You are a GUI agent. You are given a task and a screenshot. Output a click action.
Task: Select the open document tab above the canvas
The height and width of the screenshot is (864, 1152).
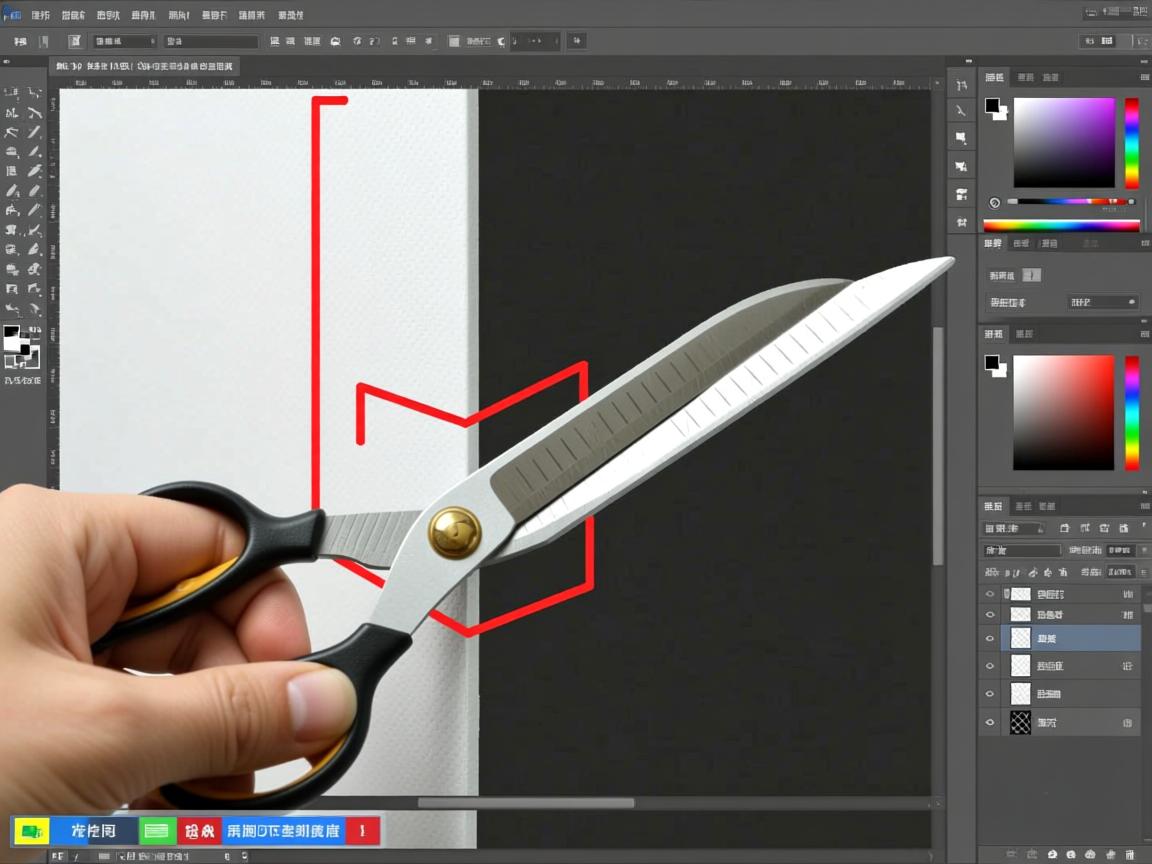[145, 66]
